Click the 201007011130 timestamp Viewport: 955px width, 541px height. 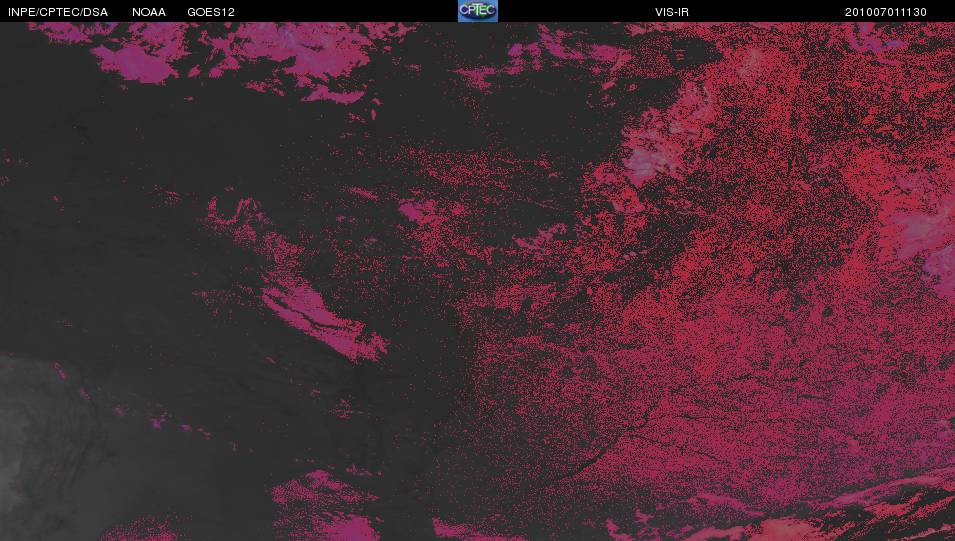click(x=886, y=12)
